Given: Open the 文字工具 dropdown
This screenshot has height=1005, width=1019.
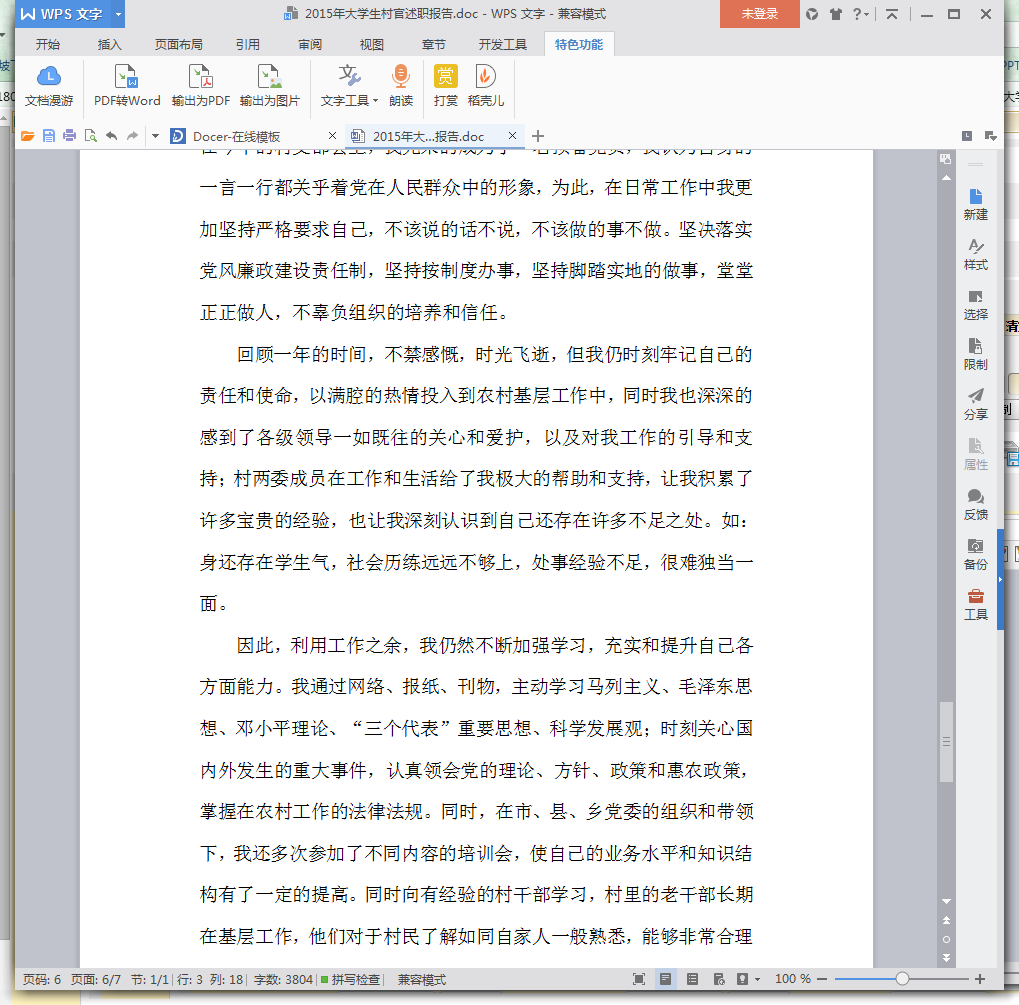Looking at the screenshot, I should coord(349,86).
